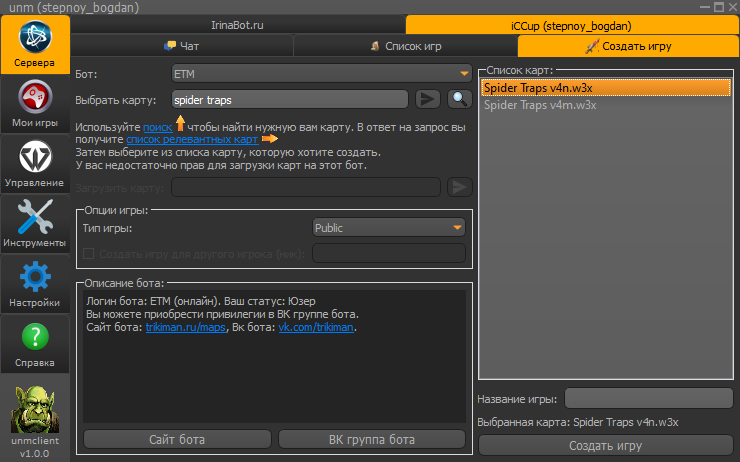Screen dimensions: 740x462
Task: Open the Список игр tab
Action: (405, 46)
